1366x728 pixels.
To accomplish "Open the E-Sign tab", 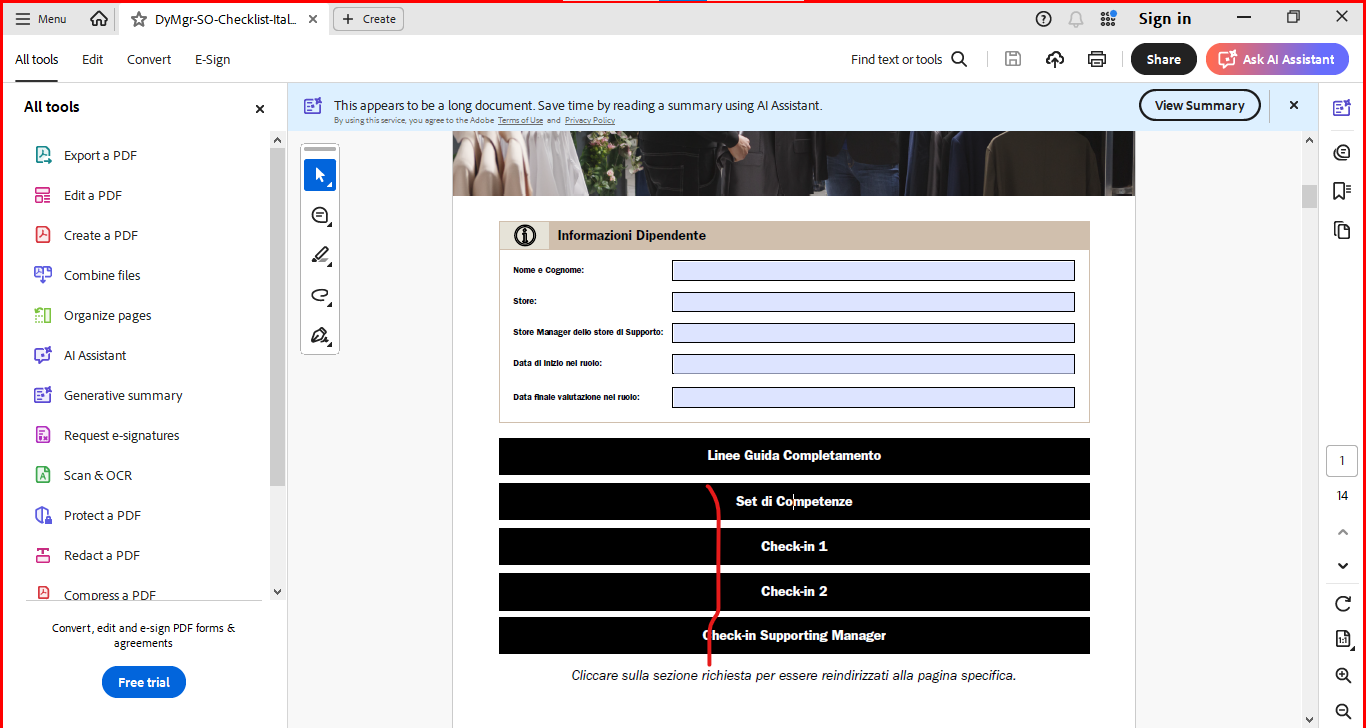I will [x=212, y=59].
